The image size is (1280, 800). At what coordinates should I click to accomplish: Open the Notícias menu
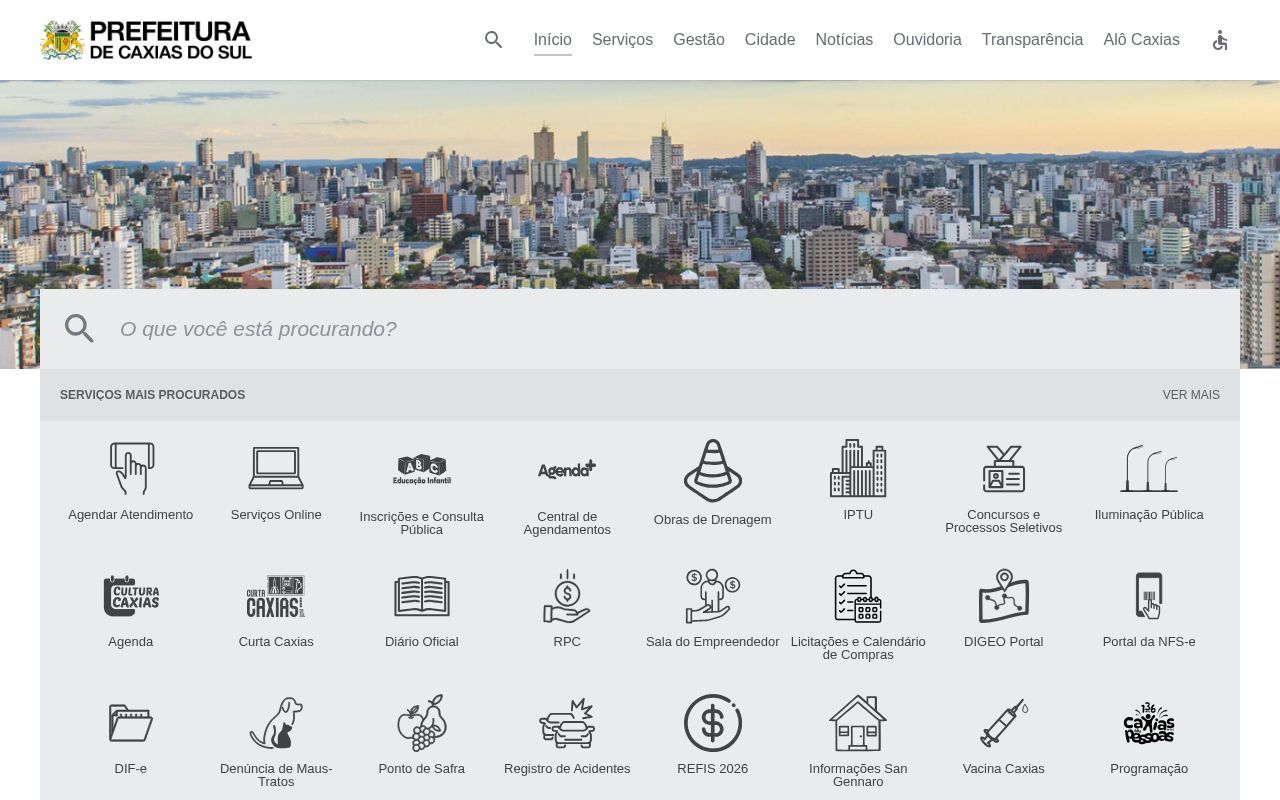click(x=844, y=40)
